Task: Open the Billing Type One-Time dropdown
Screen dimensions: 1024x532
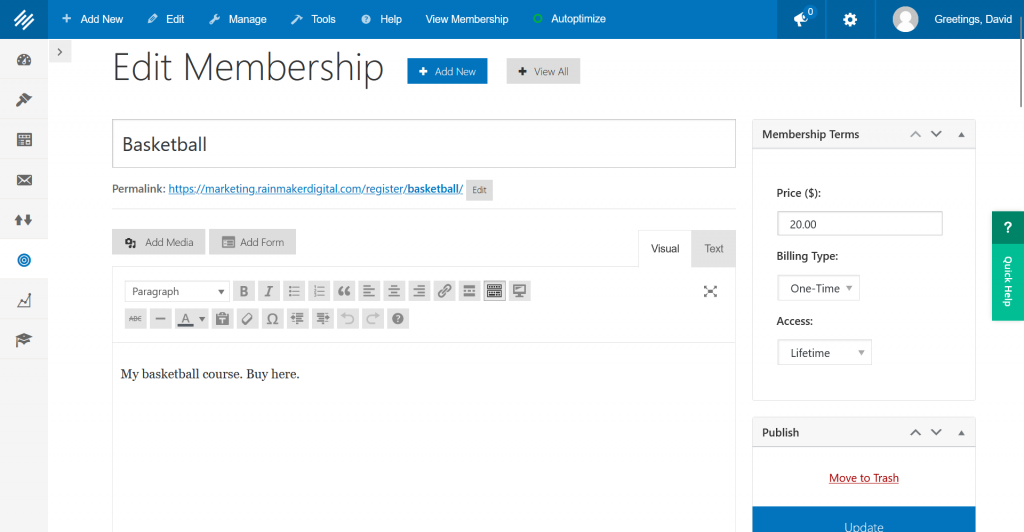Action: click(x=818, y=288)
